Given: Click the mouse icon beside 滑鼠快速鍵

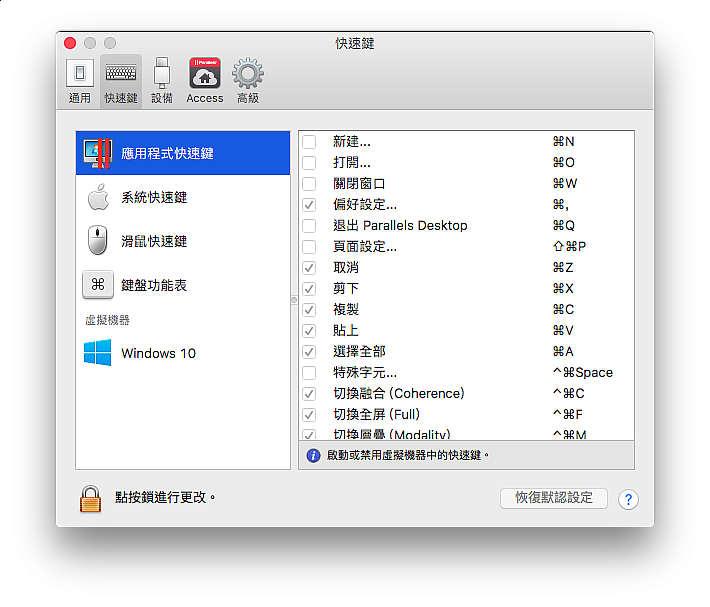Looking at the screenshot, I should pos(97,240).
